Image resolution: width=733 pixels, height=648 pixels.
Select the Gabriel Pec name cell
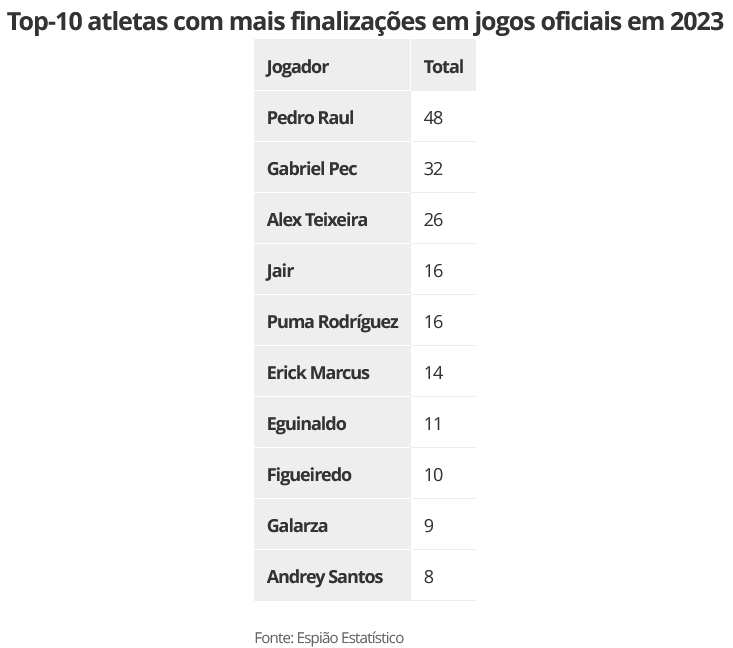pos(312,169)
